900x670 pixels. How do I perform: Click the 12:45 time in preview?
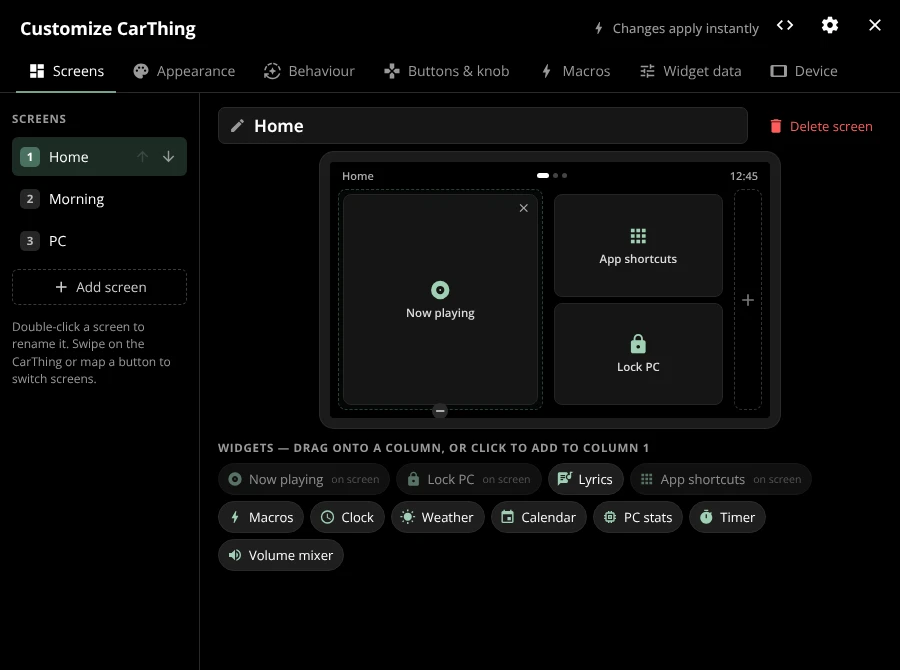(x=743, y=176)
